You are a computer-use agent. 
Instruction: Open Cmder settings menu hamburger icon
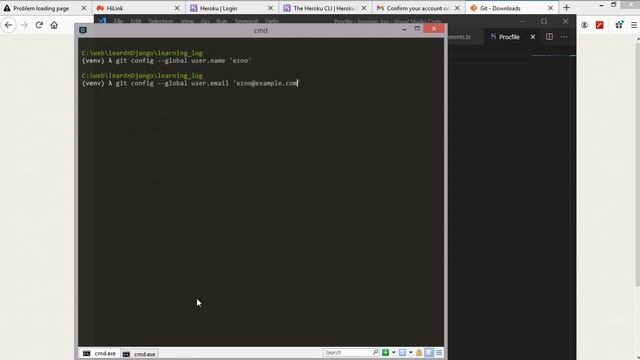click(439, 352)
